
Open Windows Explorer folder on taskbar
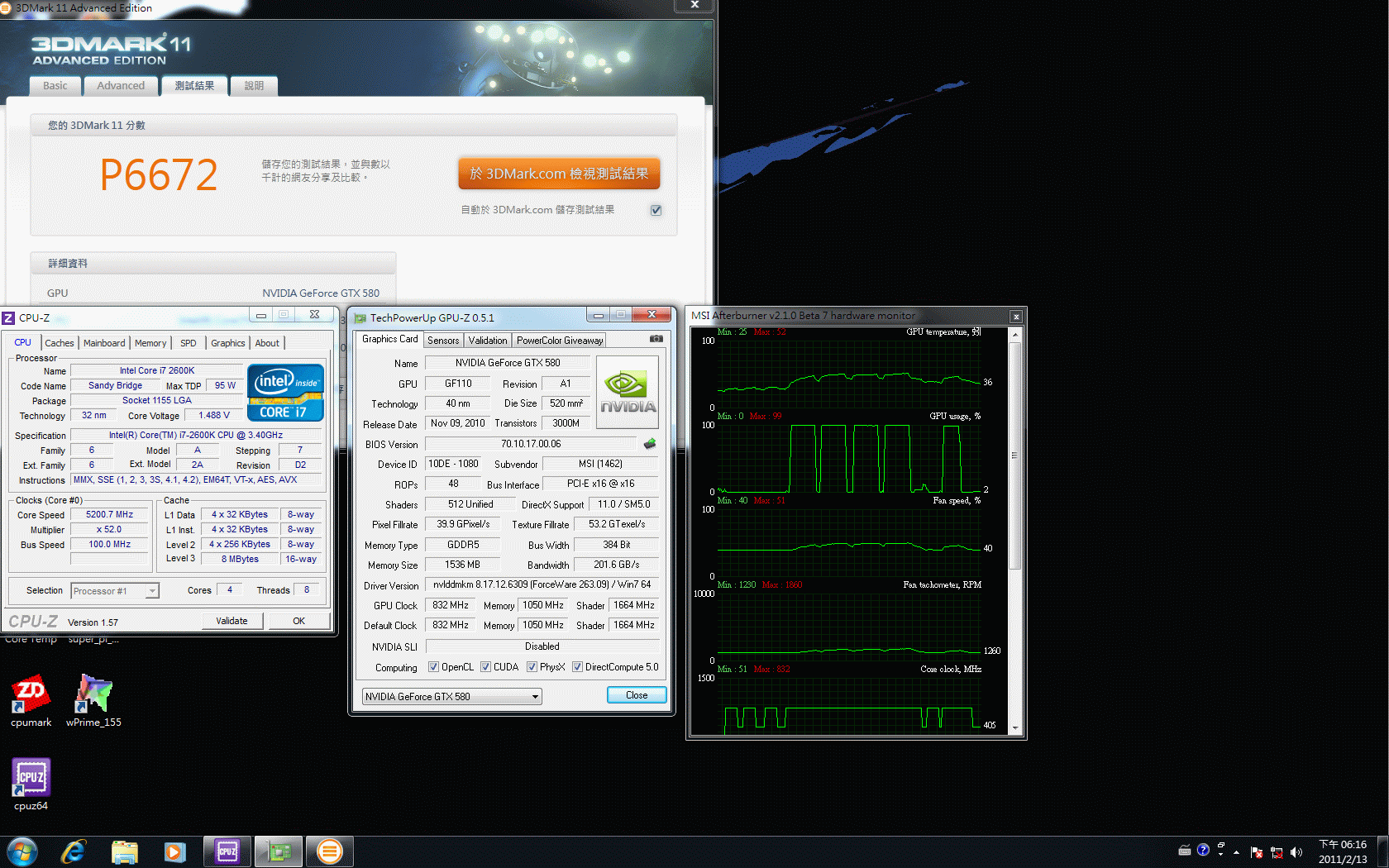(x=125, y=851)
